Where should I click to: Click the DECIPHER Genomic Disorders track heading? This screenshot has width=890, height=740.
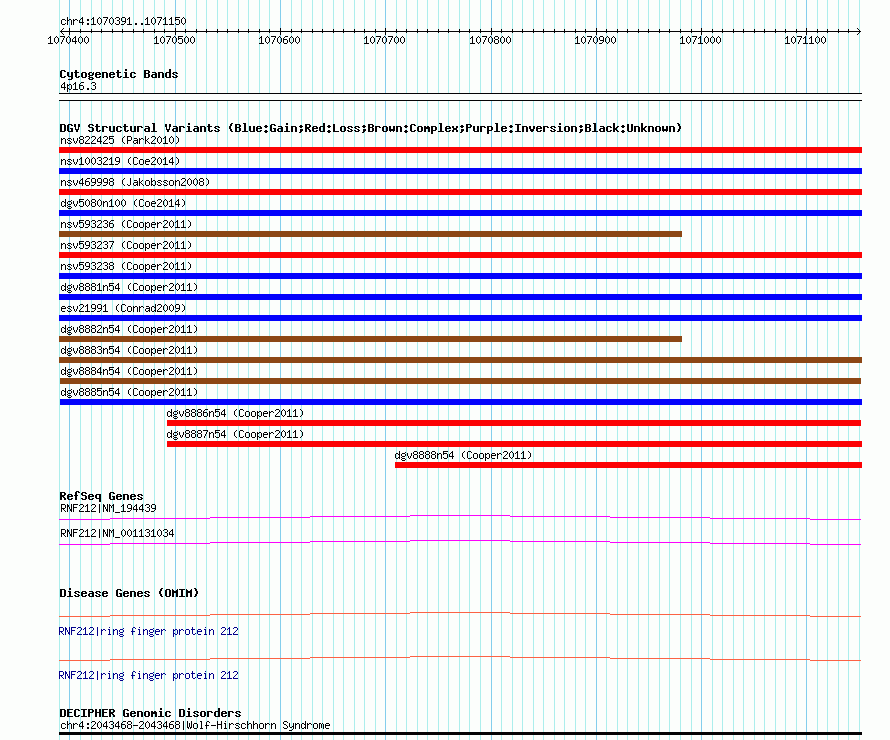(x=150, y=713)
